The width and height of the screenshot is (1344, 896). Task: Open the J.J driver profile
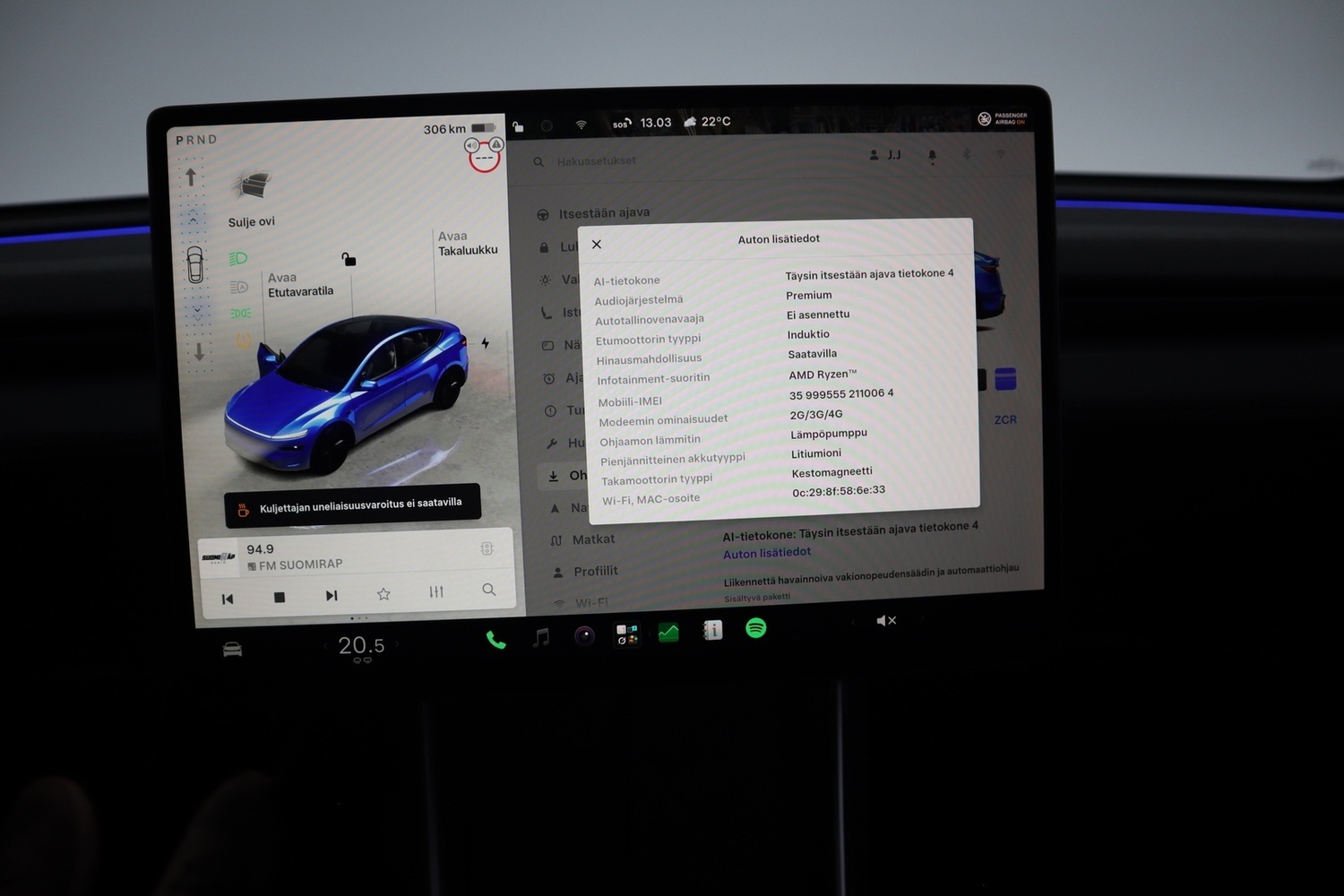tap(885, 155)
